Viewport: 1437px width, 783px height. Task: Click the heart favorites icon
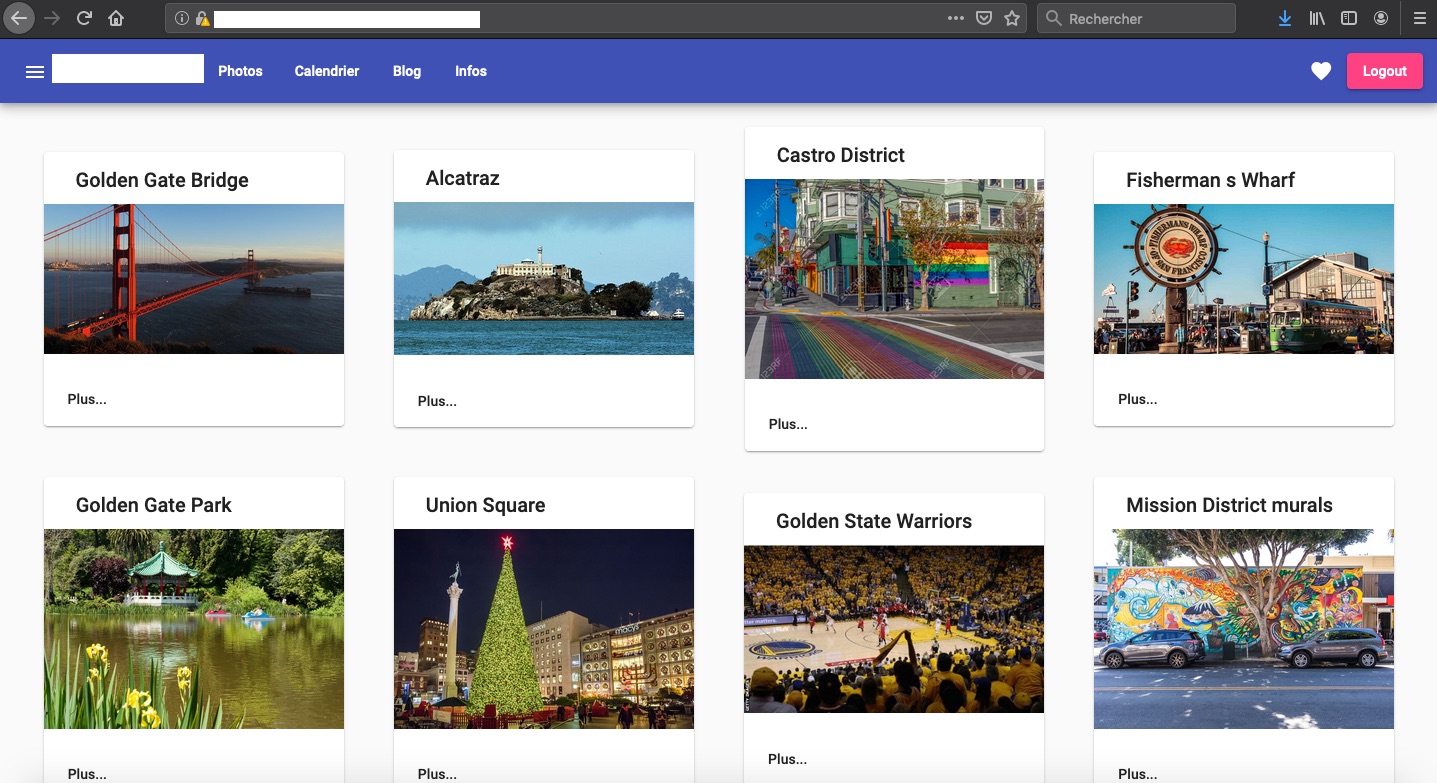point(1321,71)
